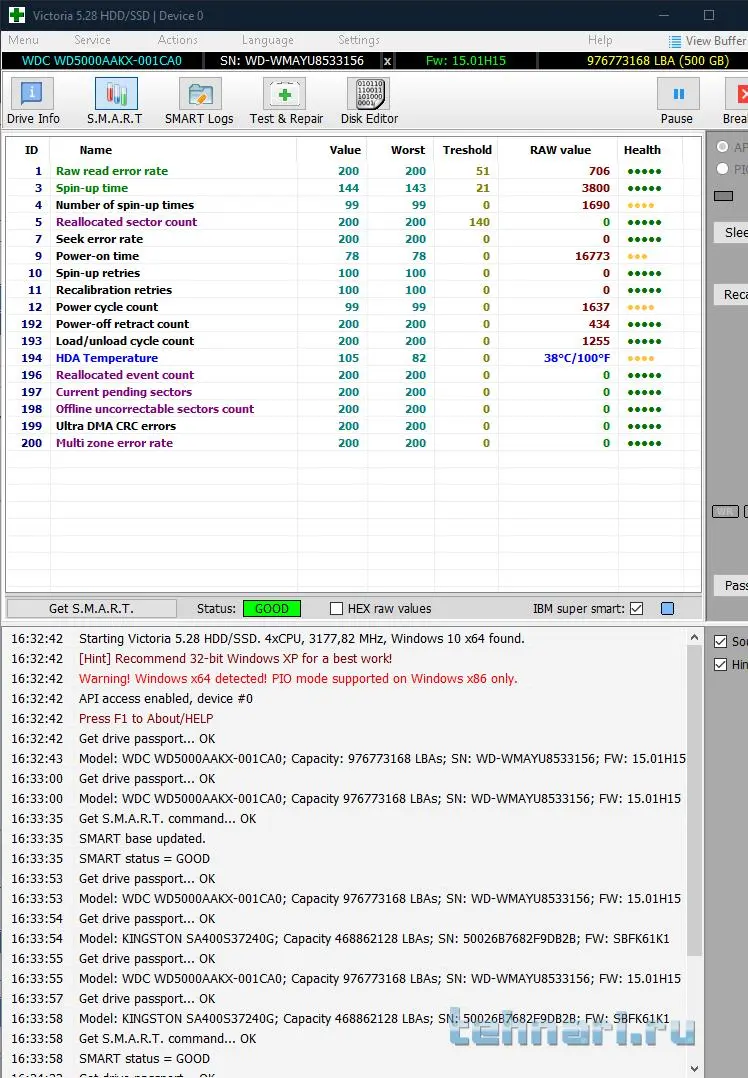
Task: Click the 38°C/100°F raw value
Action: tap(577, 358)
